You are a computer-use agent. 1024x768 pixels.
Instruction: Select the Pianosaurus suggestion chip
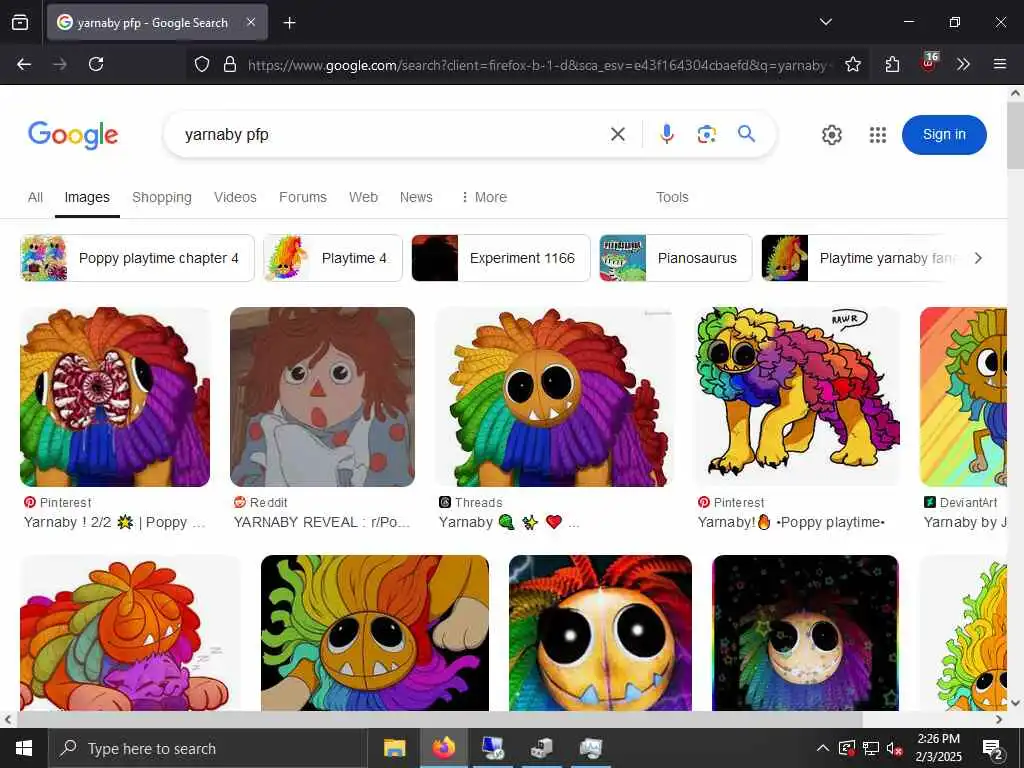pos(676,258)
